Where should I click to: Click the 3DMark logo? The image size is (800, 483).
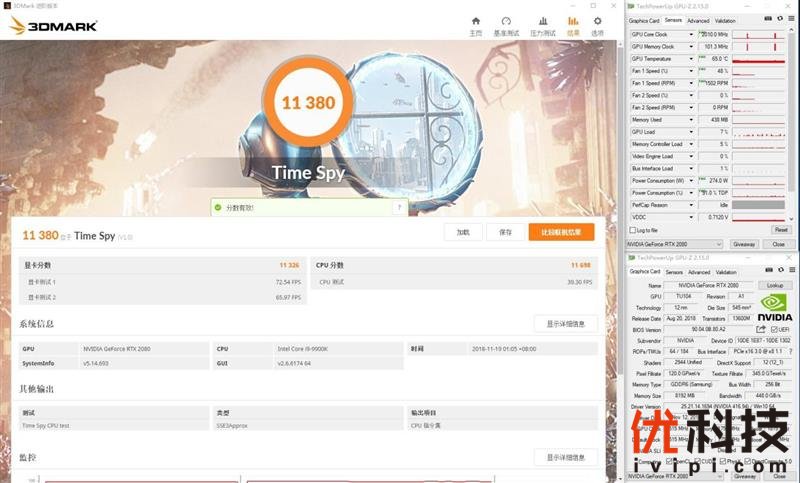(54, 26)
